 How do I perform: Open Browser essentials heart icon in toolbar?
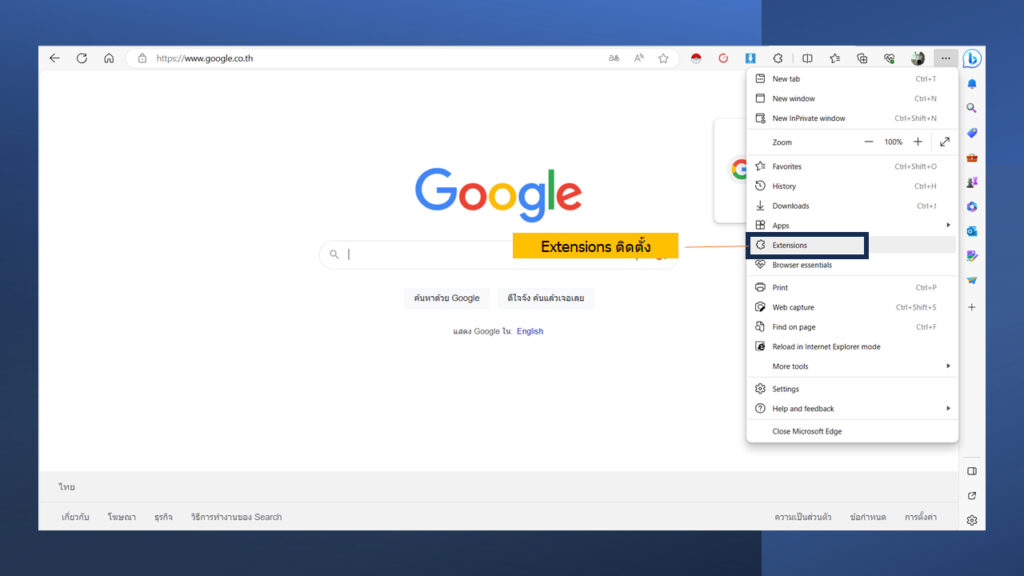889,58
